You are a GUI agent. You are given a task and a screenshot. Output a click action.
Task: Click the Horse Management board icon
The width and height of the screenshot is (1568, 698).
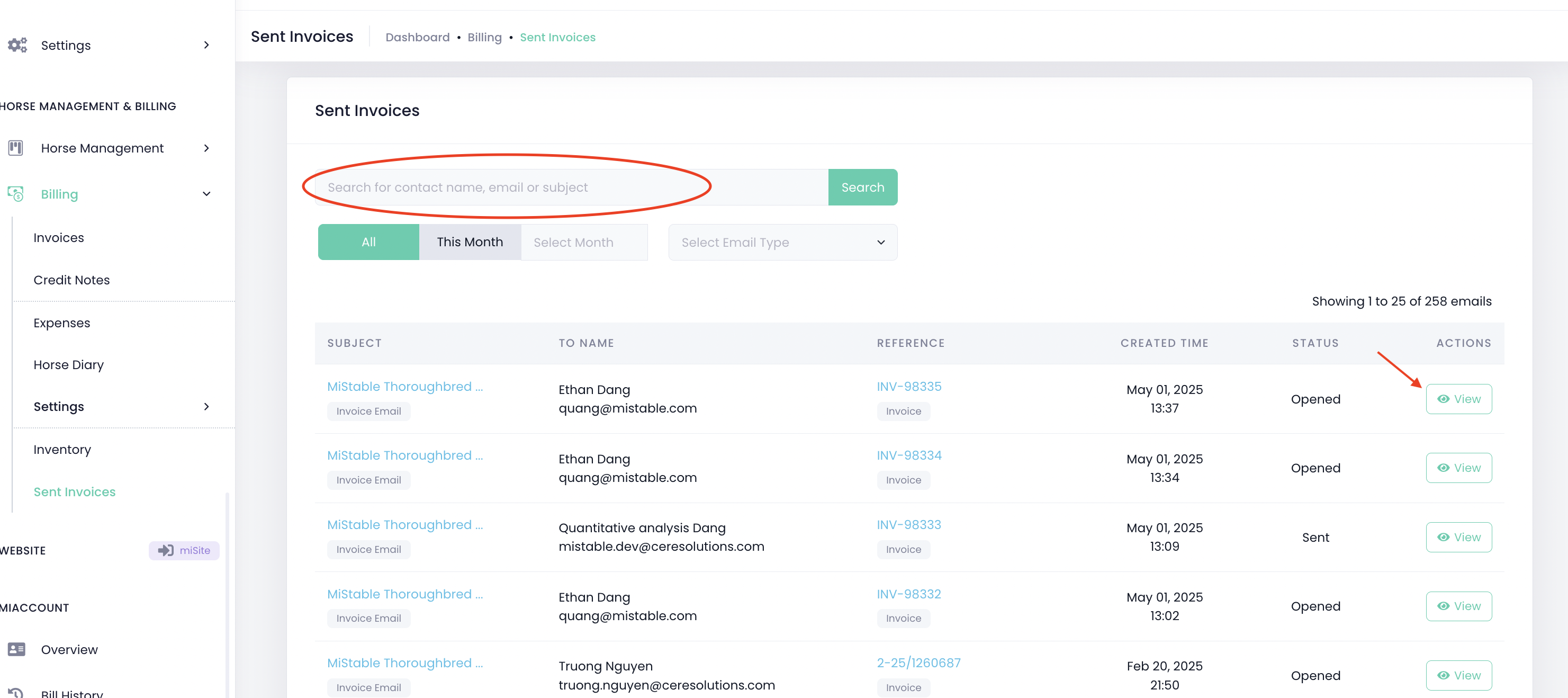[16, 148]
